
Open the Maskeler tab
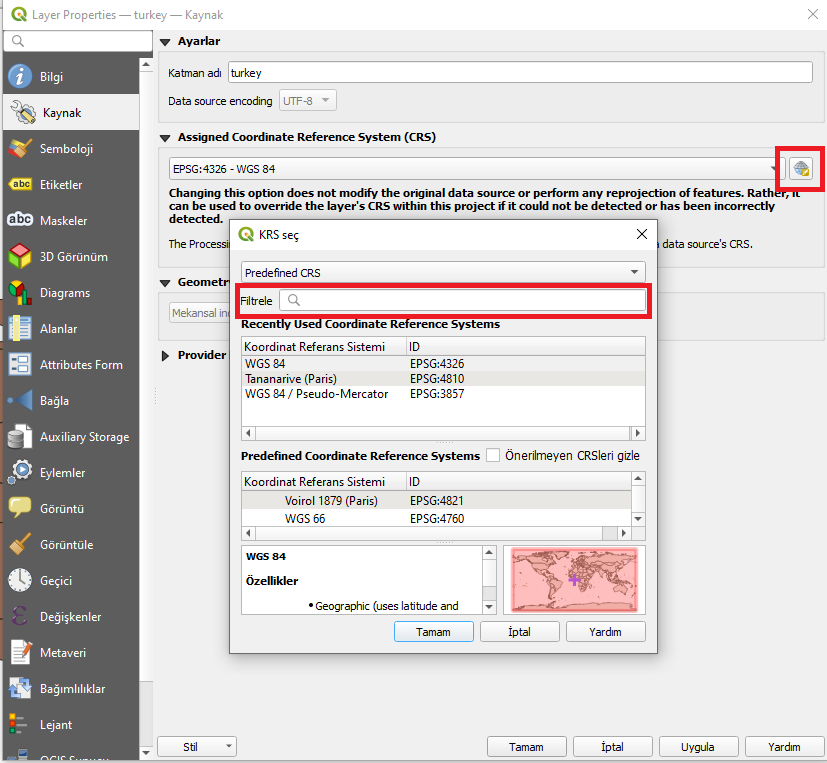(71, 220)
